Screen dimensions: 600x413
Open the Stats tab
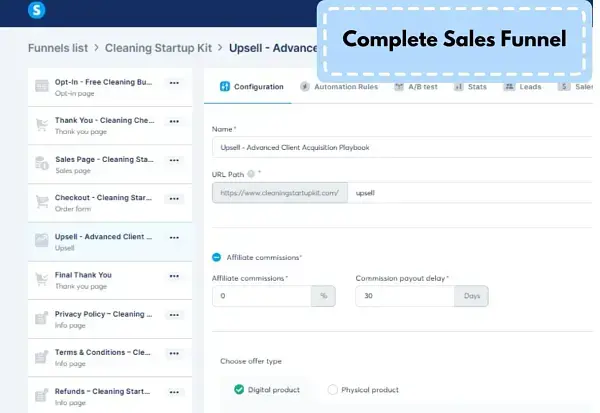tap(472, 87)
